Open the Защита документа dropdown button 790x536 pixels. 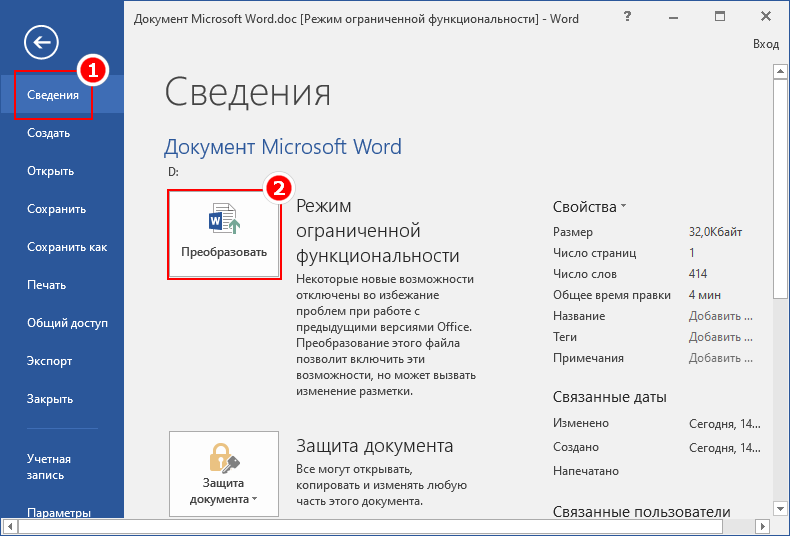point(224,474)
